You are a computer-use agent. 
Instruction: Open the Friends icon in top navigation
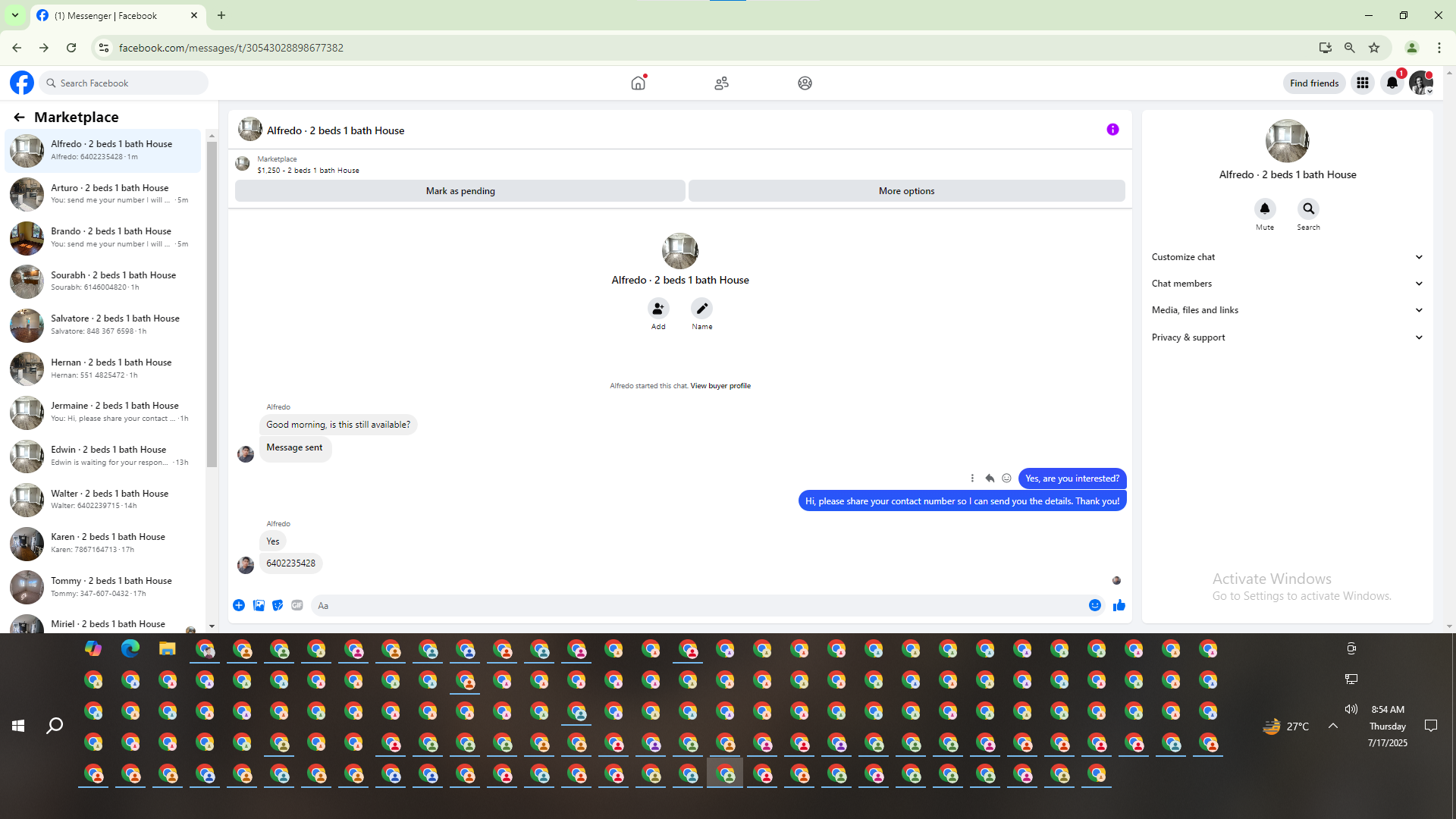tap(721, 83)
